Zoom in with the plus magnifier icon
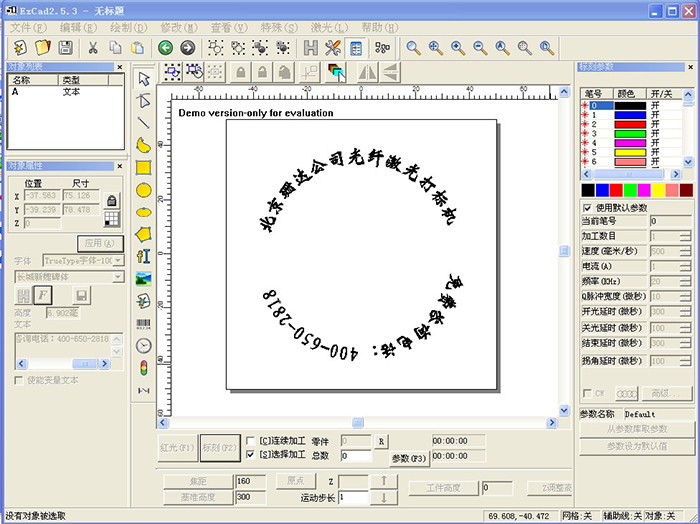The width and height of the screenshot is (700, 524). [x=458, y=48]
